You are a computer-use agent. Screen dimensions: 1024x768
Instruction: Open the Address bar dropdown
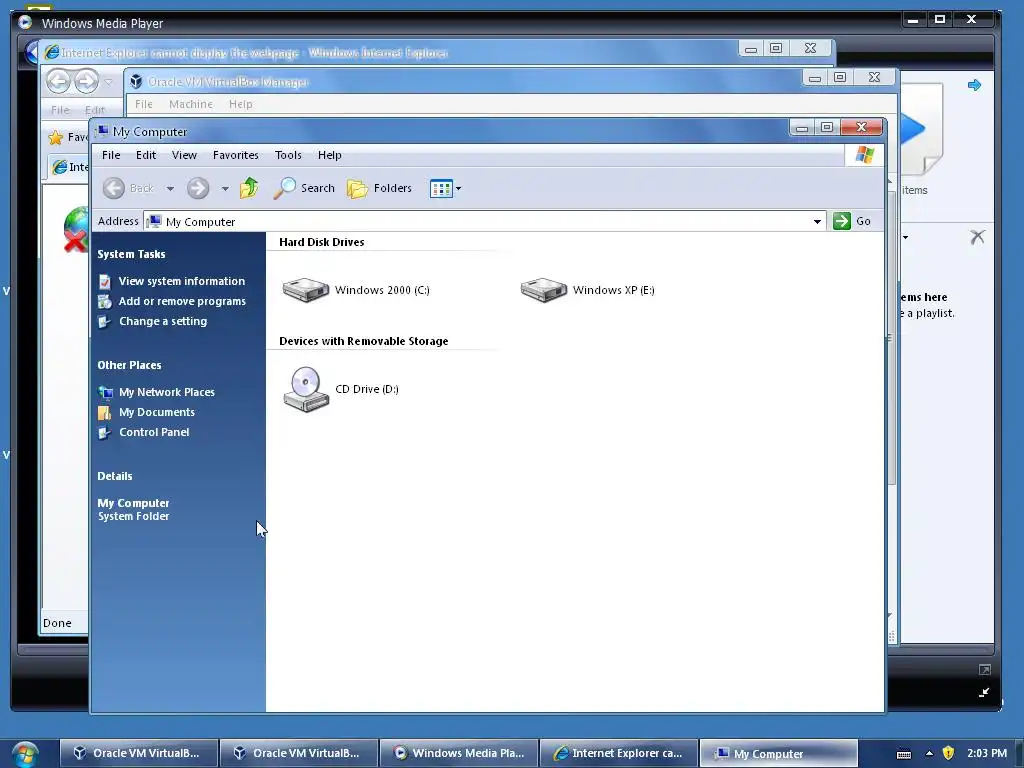point(817,221)
